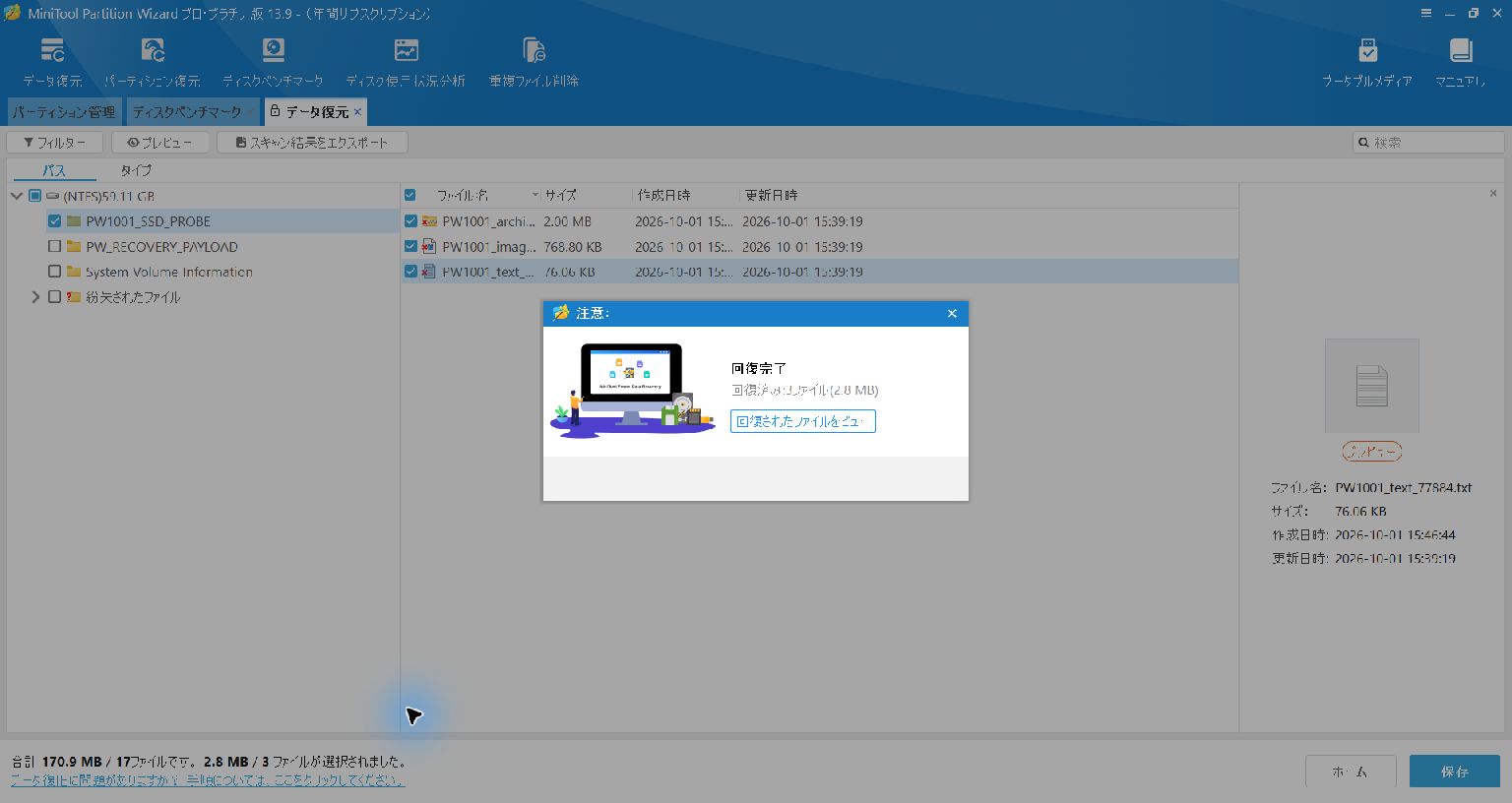This screenshot has height=803, width=1512.
Task: Launch the ディスクベンチマーク tool icon
Action: click(273, 50)
